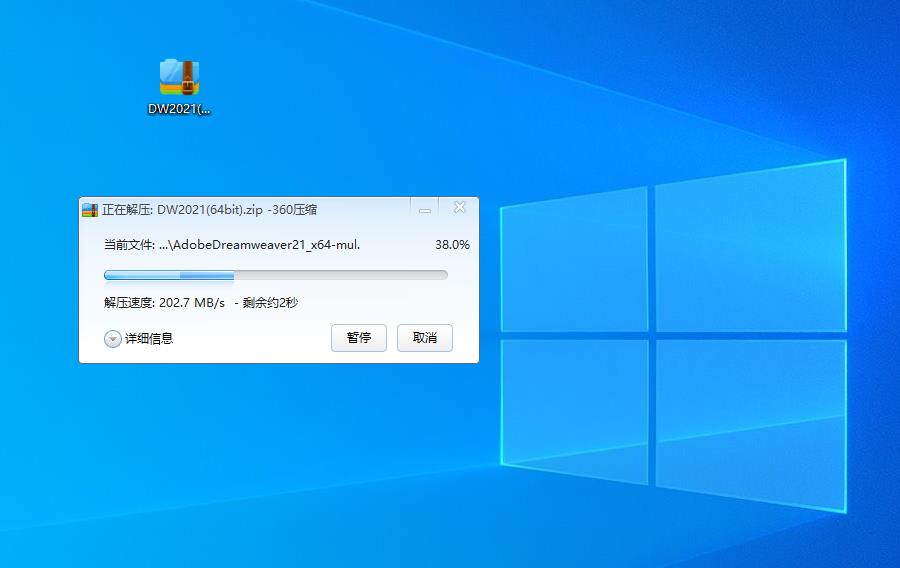Expand 详细信息 details arrow
The width and height of the screenshot is (900, 568).
click(112, 339)
